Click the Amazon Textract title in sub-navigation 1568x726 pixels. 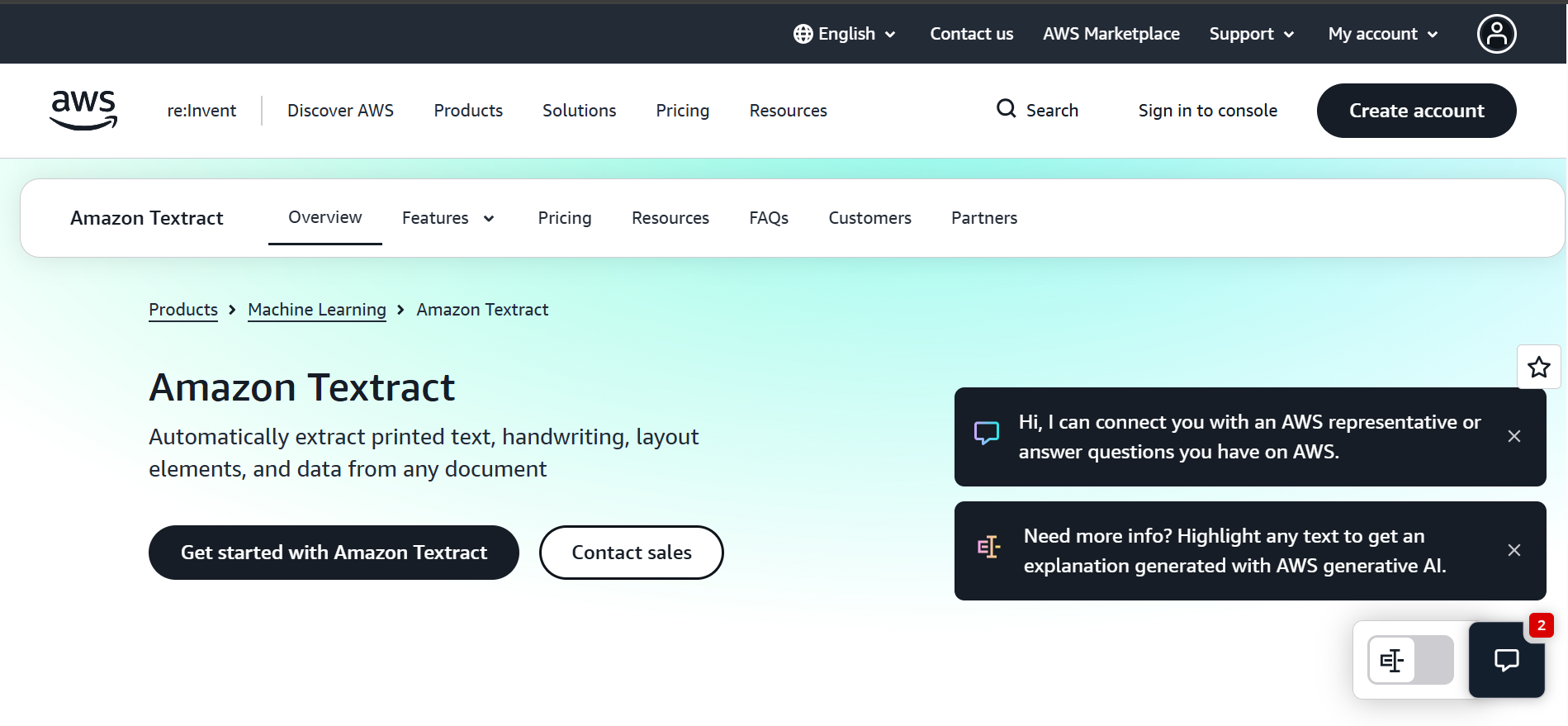[x=147, y=218]
